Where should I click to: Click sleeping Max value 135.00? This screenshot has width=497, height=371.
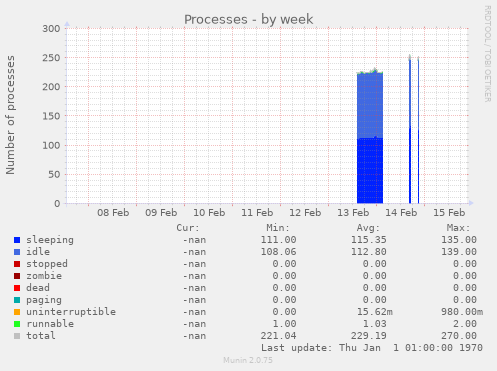click(x=459, y=240)
